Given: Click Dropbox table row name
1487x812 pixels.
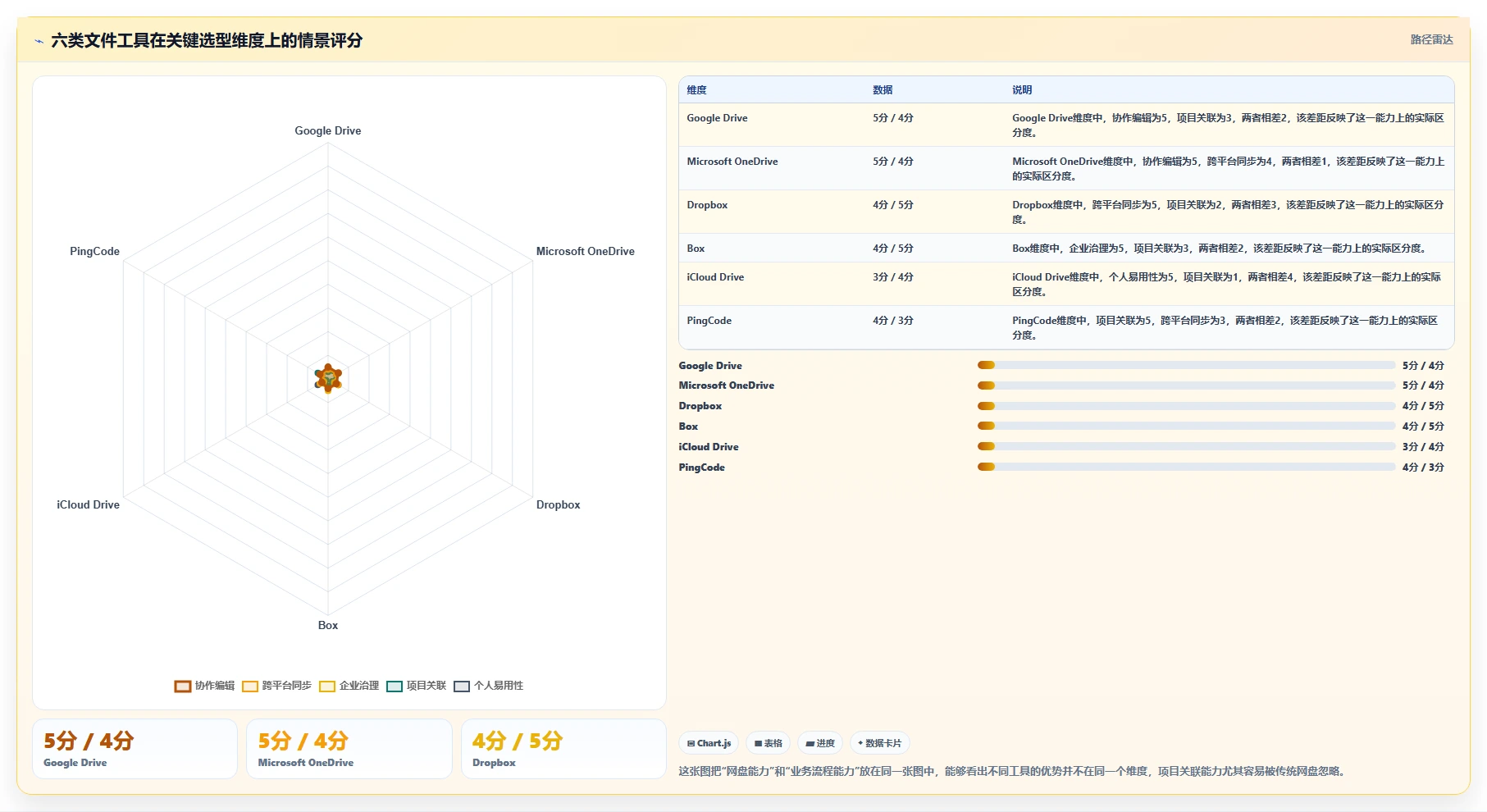Looking at the screenshot, I should pos(707,205).
